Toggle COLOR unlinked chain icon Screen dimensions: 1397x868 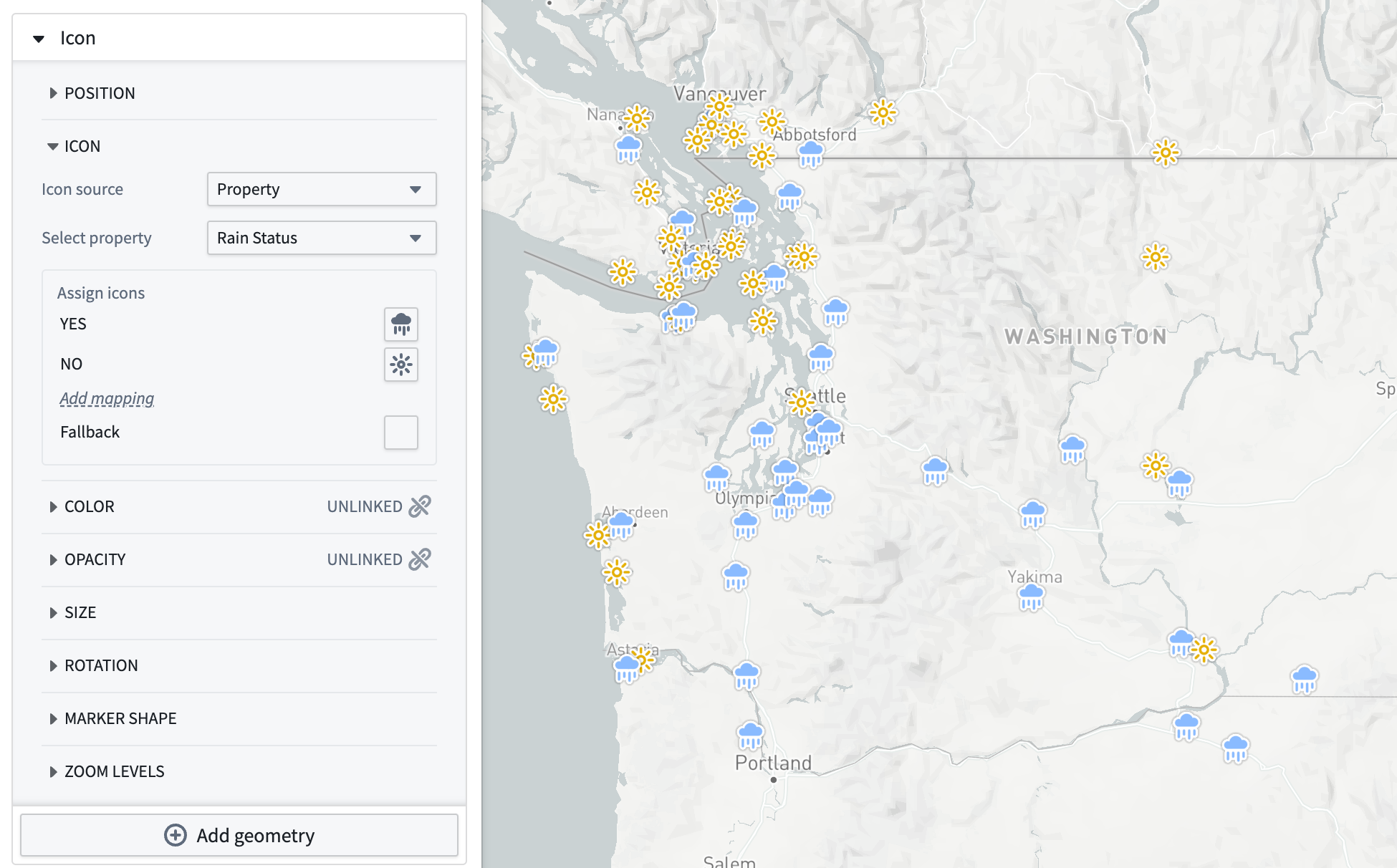420,506
